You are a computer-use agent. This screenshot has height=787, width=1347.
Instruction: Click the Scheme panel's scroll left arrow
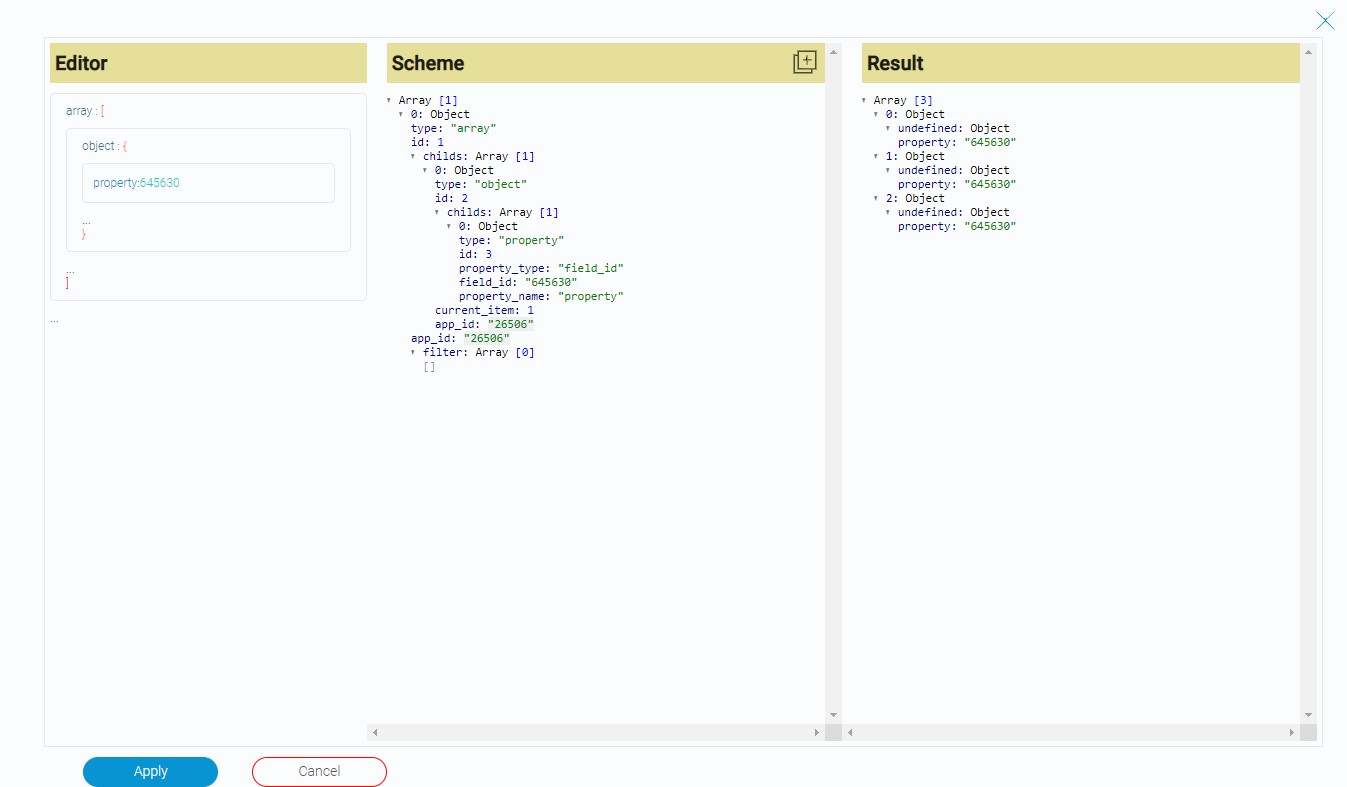point(375,733)
